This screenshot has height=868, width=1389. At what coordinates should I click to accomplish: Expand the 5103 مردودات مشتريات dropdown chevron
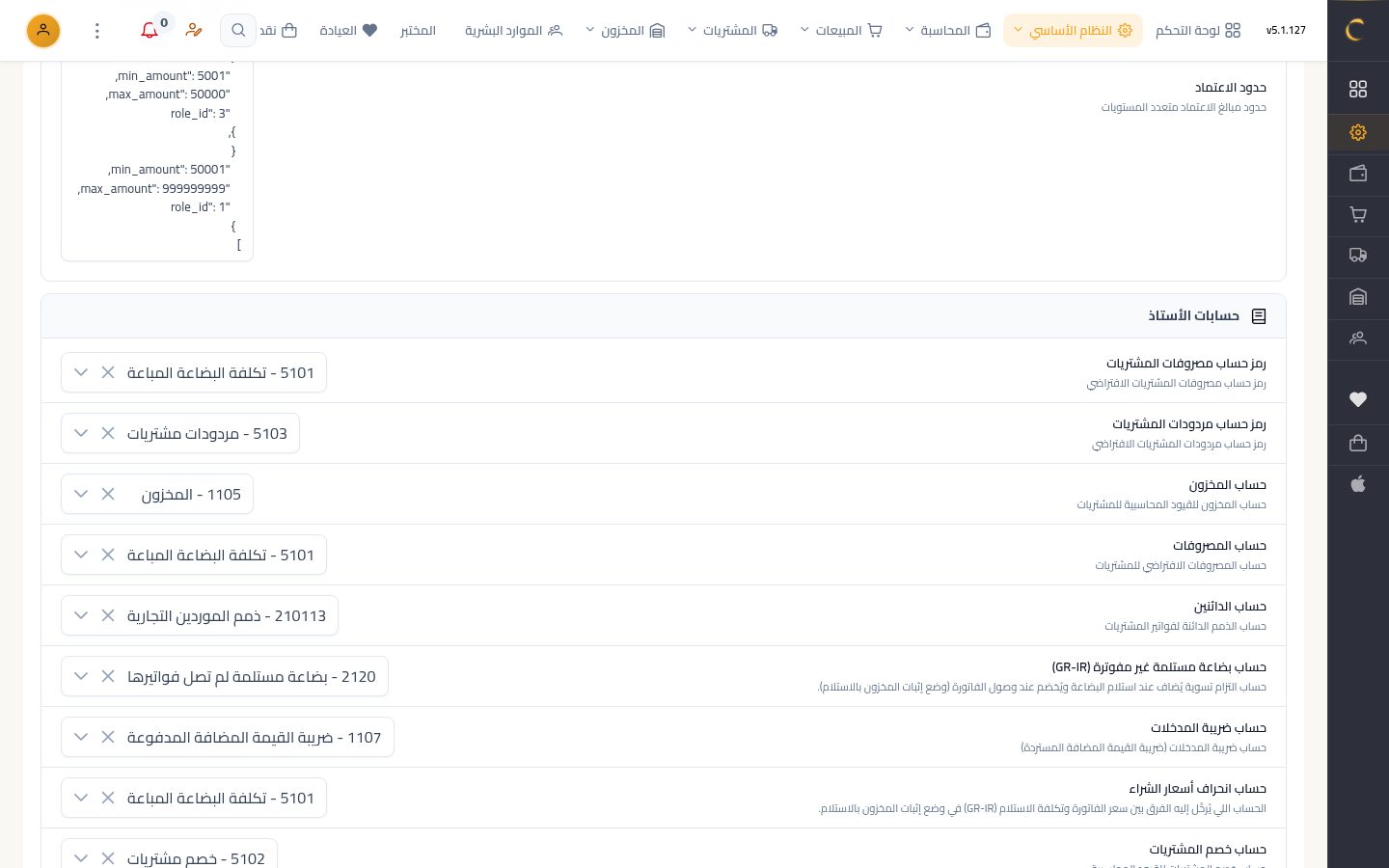click(x=81, y=433)
